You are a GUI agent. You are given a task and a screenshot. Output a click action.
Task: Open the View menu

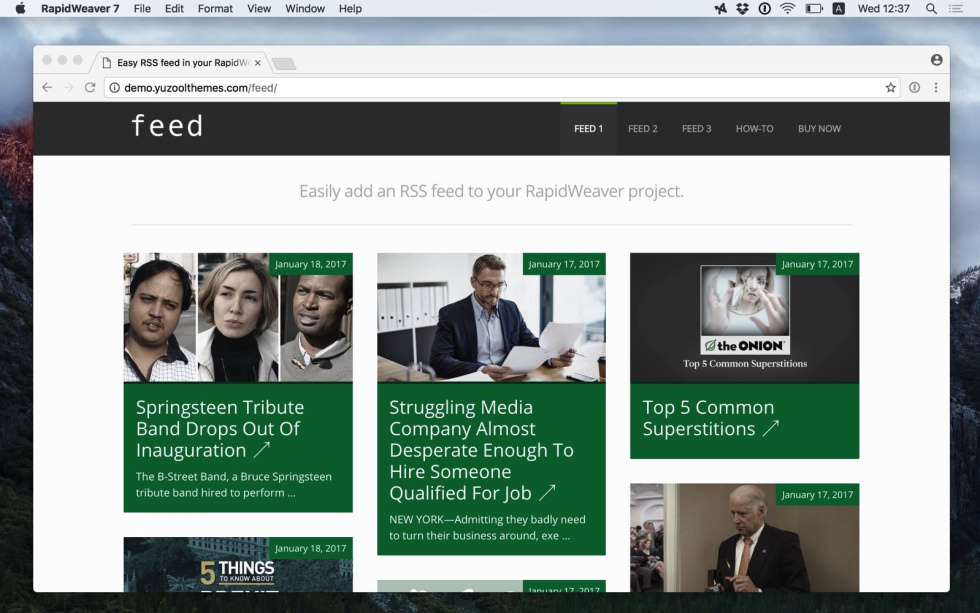pyautogui.click(x=259, y=8)
